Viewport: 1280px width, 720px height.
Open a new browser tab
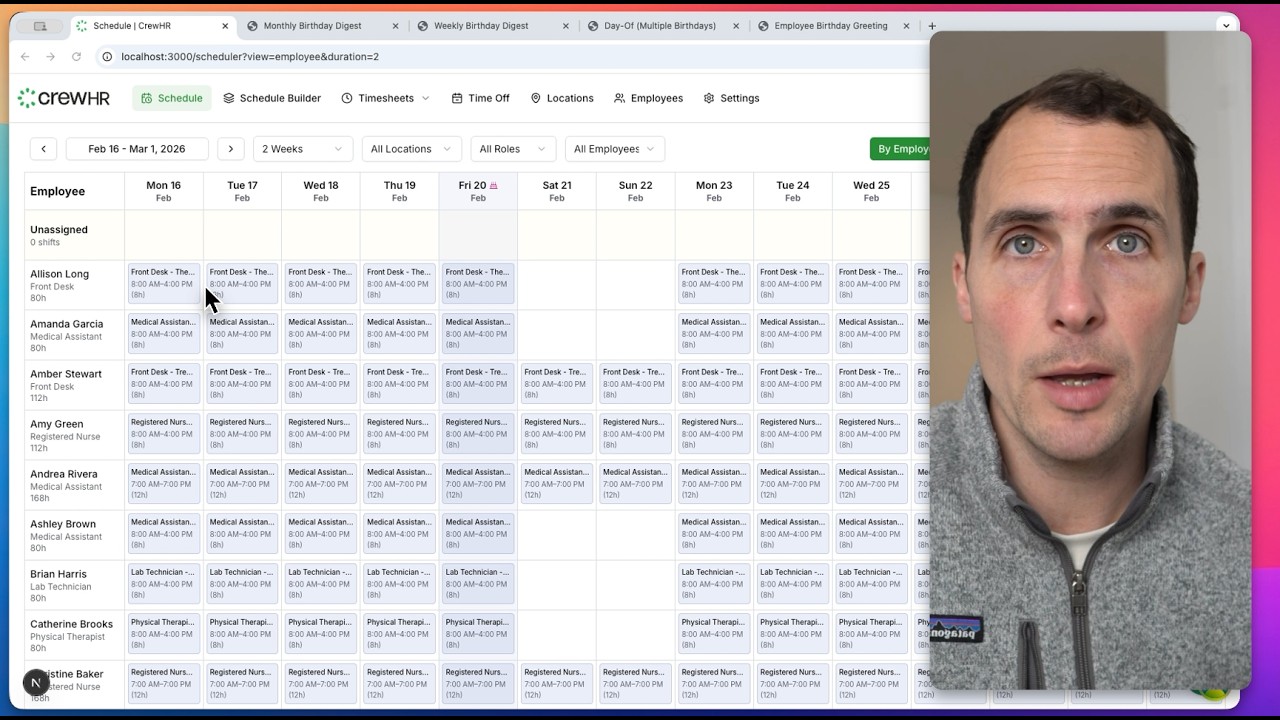click(x=932, y=26)
